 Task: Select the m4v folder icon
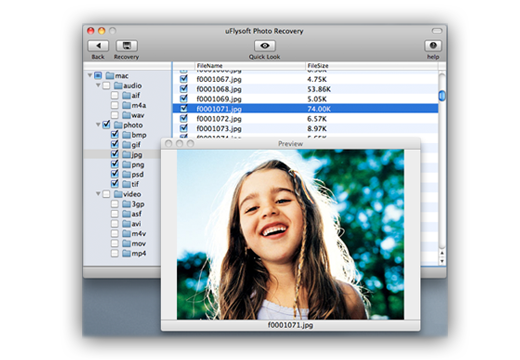126,233
